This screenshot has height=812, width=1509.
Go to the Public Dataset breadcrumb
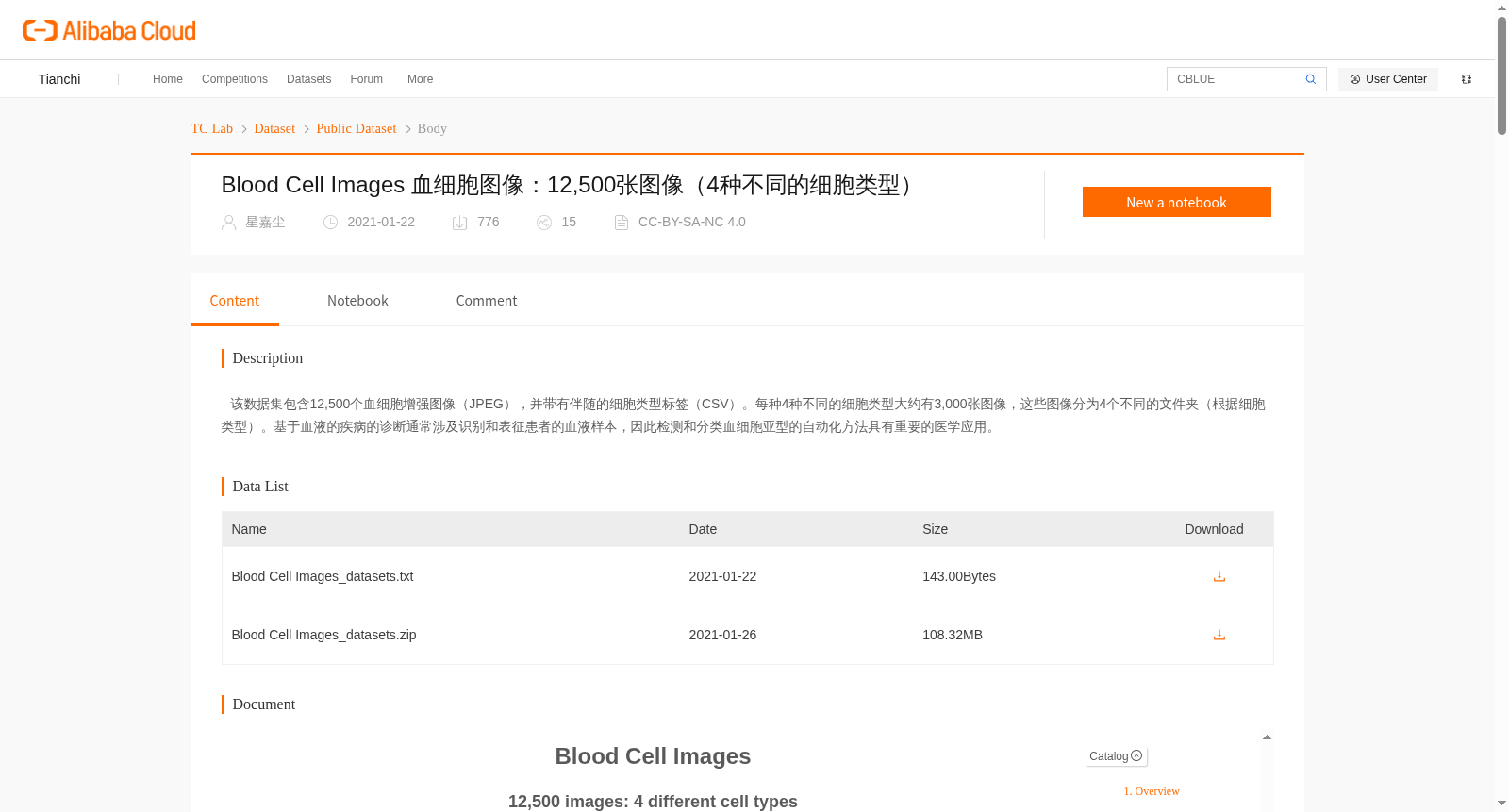click(357, 129)
